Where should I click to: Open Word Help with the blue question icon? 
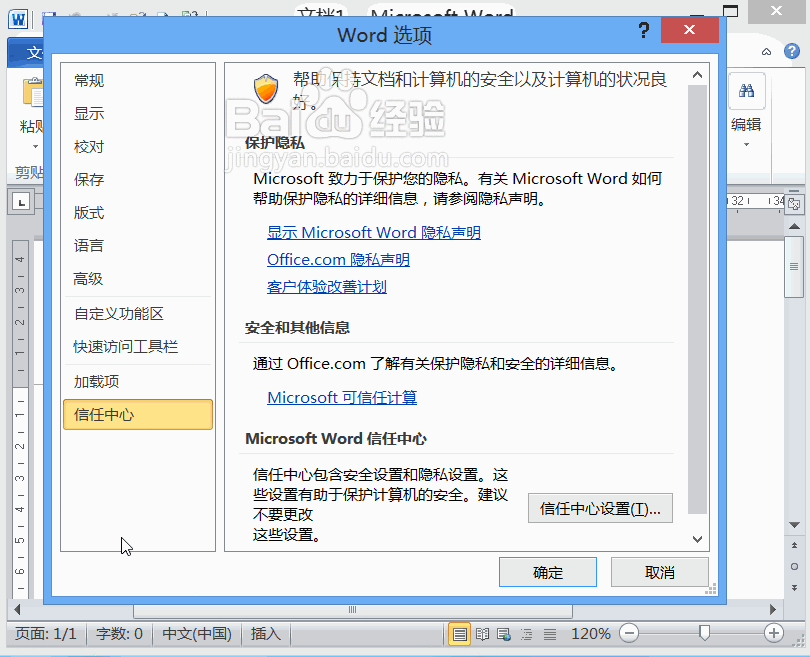[791, 51]
